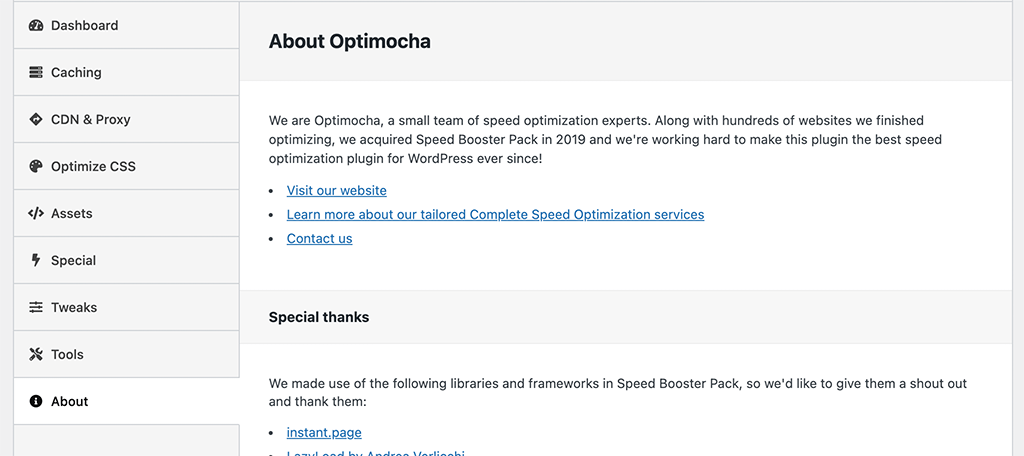Switch to the Caching tab
Screen dimensions: 1024x456
[126, 73]
